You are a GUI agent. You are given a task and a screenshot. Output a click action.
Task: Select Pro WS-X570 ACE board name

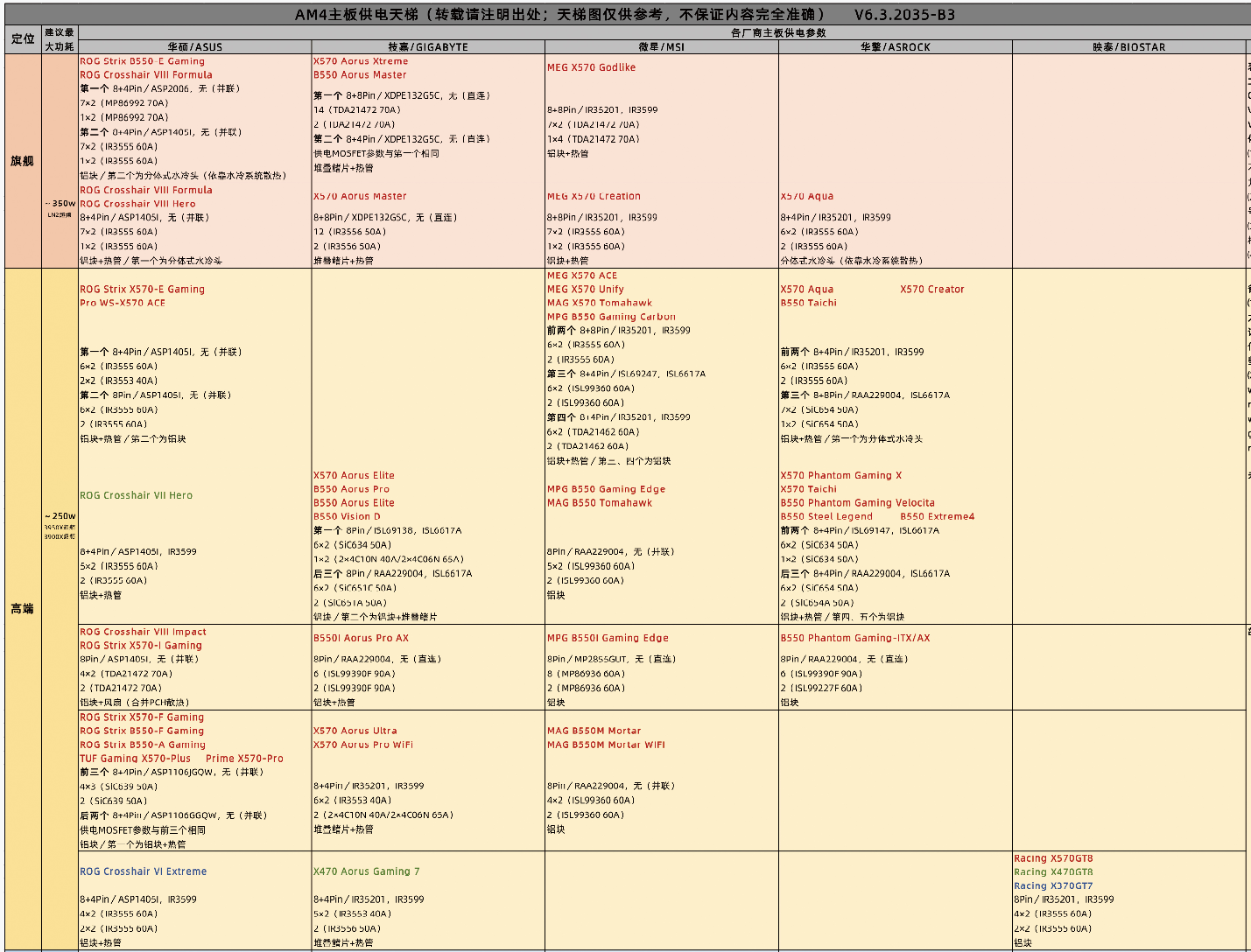point(123,303)
